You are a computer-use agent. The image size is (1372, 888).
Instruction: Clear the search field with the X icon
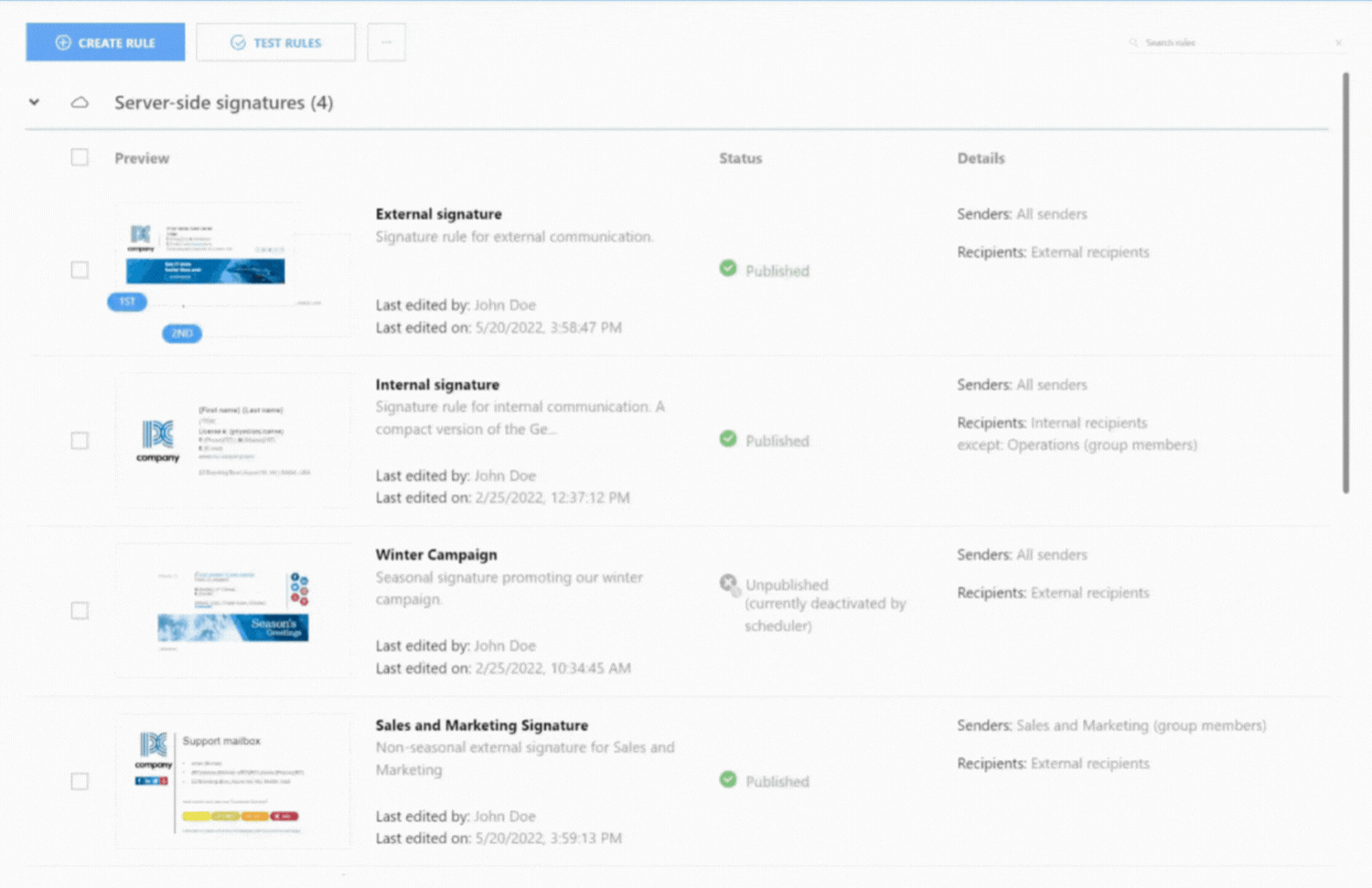(x=1338, y=42)
